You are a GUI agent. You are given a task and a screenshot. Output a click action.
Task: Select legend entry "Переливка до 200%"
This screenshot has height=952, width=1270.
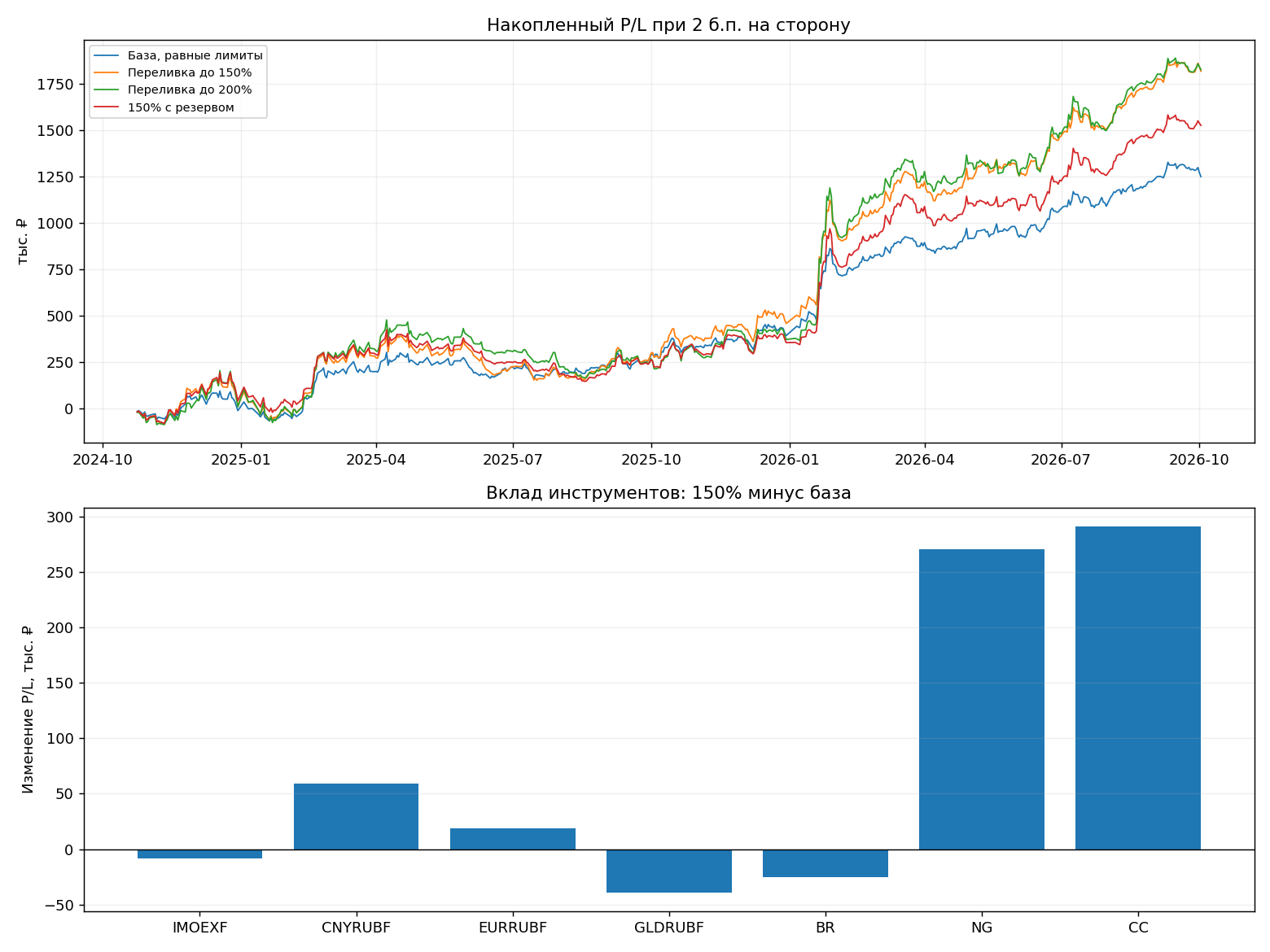tap(190, 90)
